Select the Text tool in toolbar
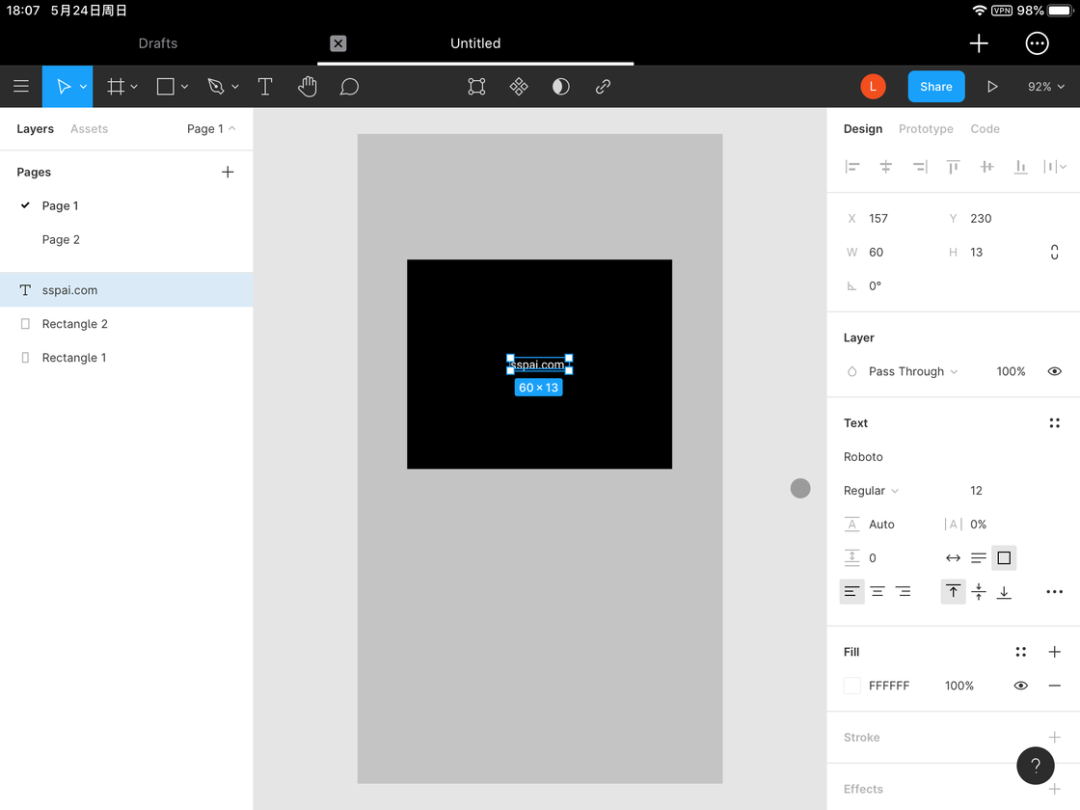The width and height of the screenshot is (1080, 810). (265, 87)
